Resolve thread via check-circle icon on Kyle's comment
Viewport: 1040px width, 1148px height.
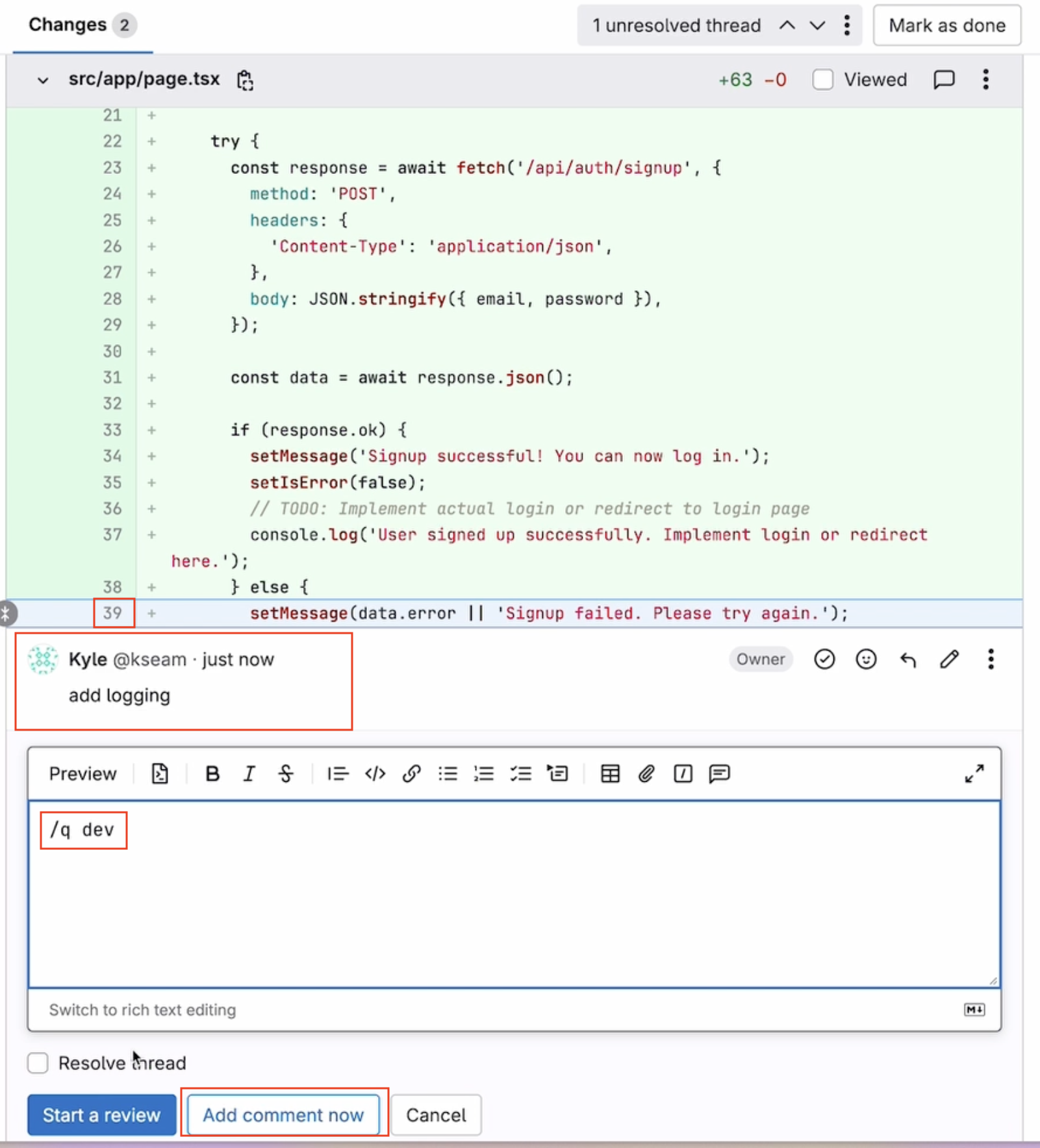pos(824,660)
